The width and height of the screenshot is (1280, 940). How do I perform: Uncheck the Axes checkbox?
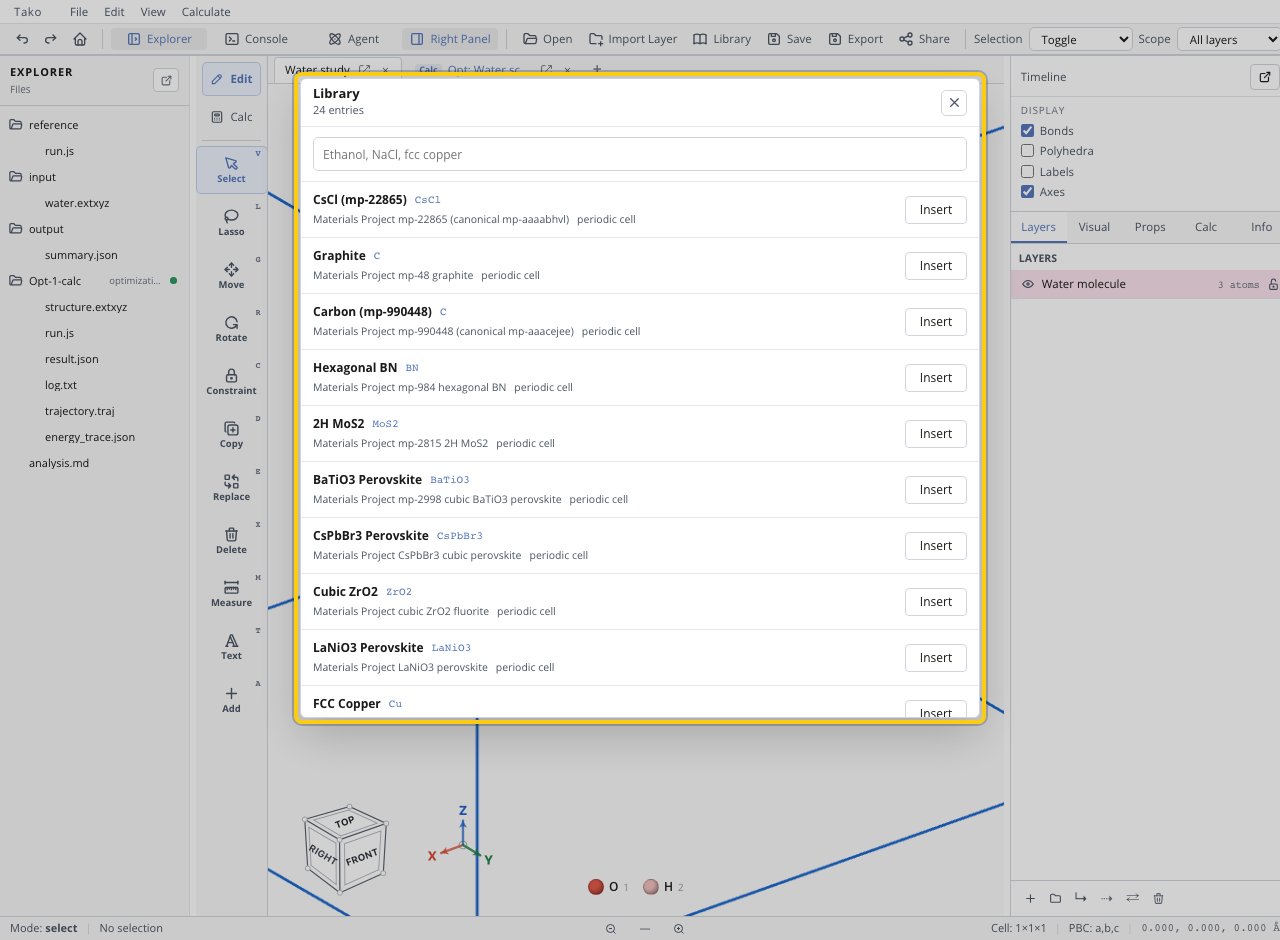tap(1027, 192)
